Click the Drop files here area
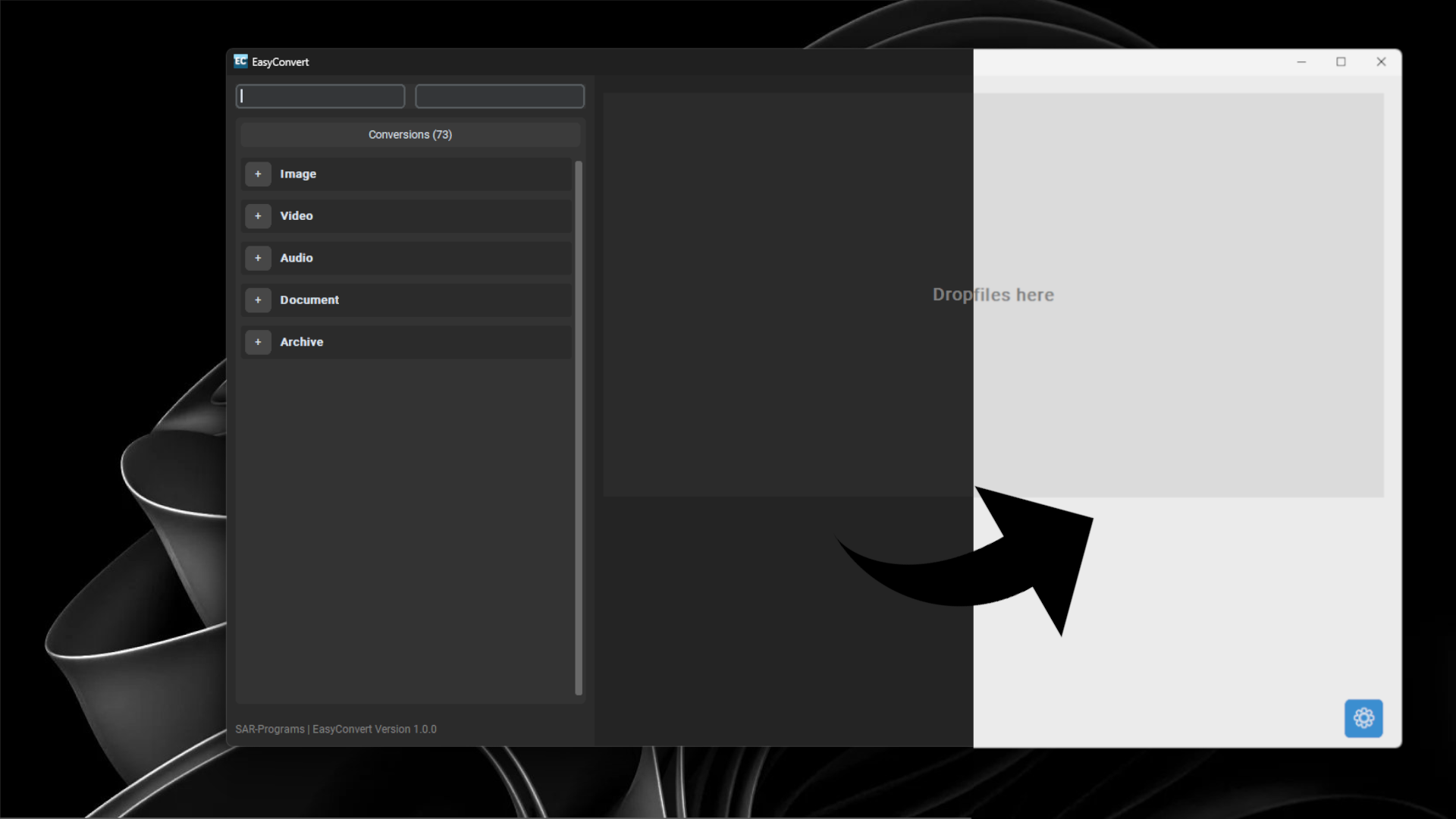This screenshot has height=819, width=1456. point(993,295)
